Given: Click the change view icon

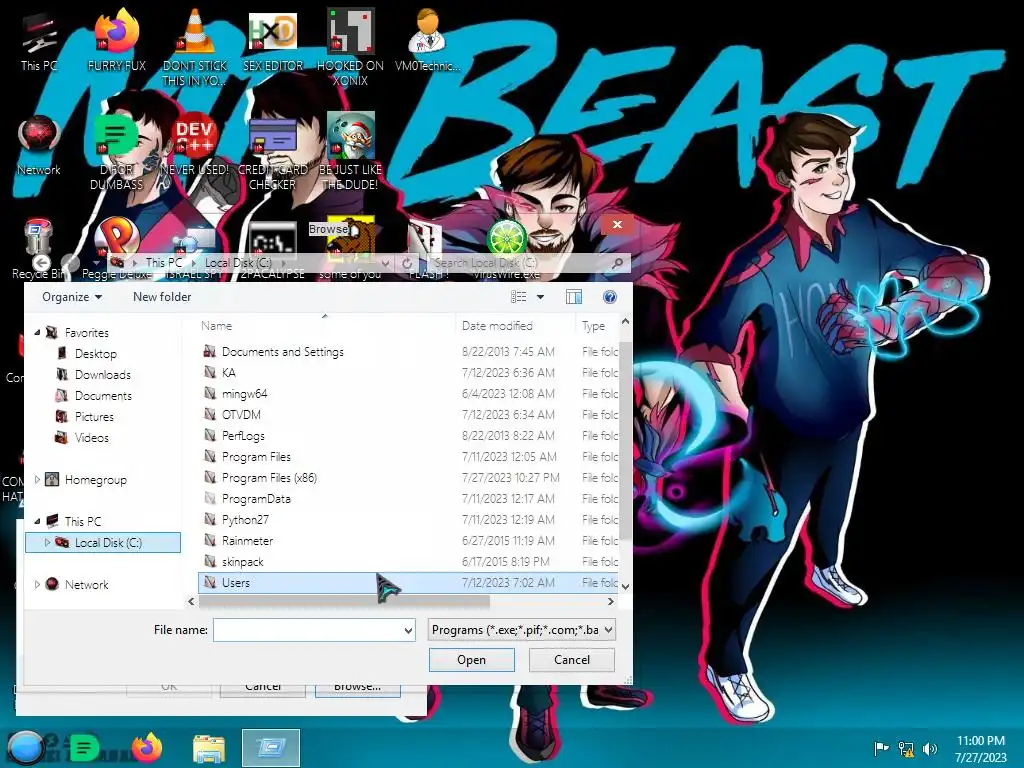Looking at the screenshot, I should point(519,297).
